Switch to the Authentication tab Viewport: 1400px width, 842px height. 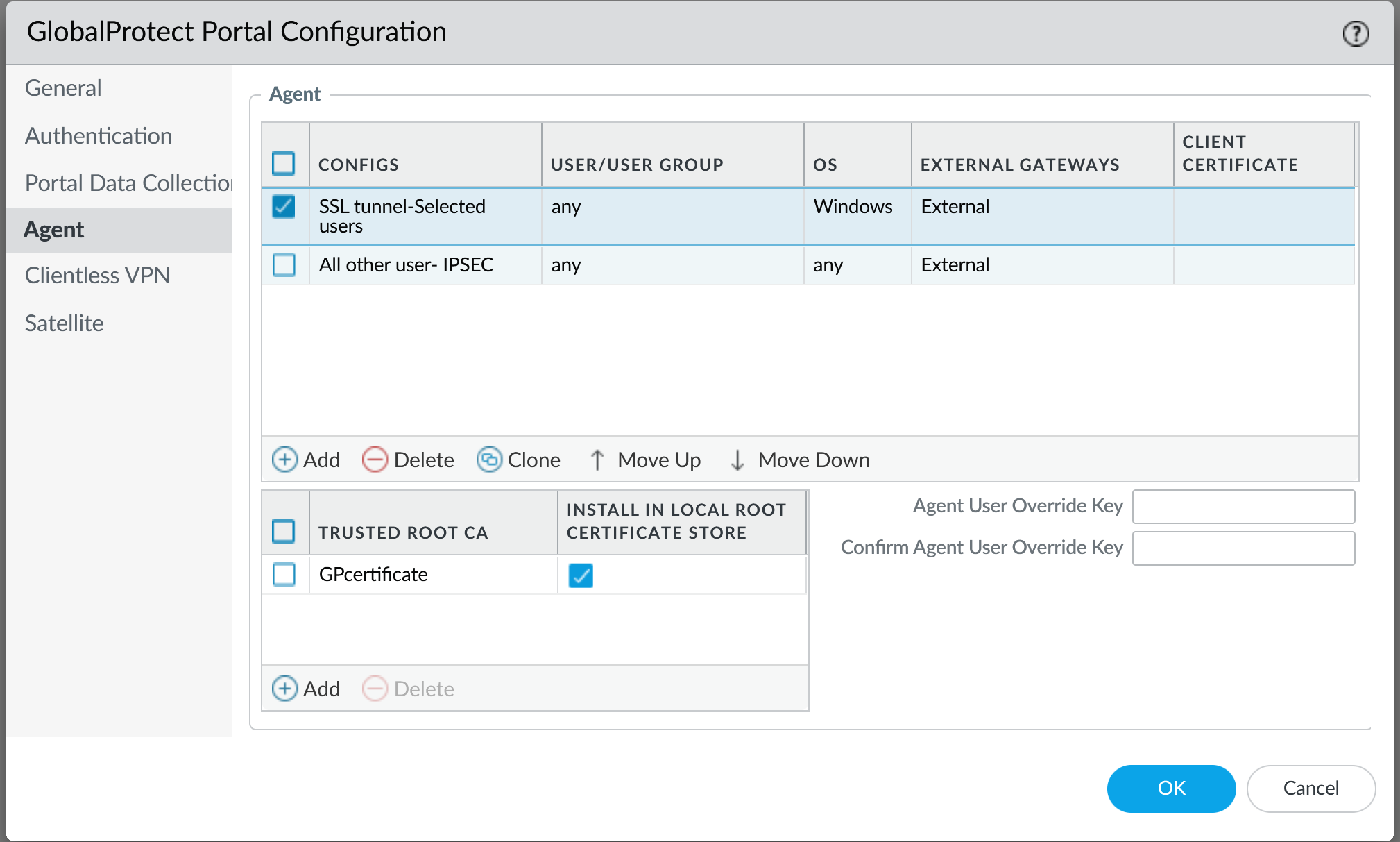click(99, 136)
